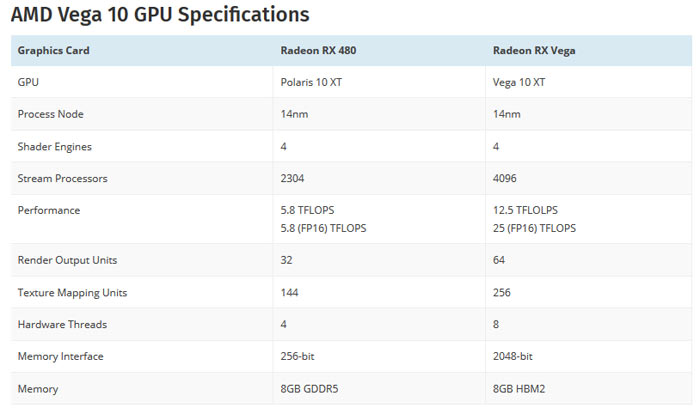This screenshot has height=414, width=700.
Task: Select the Graphics Card column header
Action: tap(53, 50)
